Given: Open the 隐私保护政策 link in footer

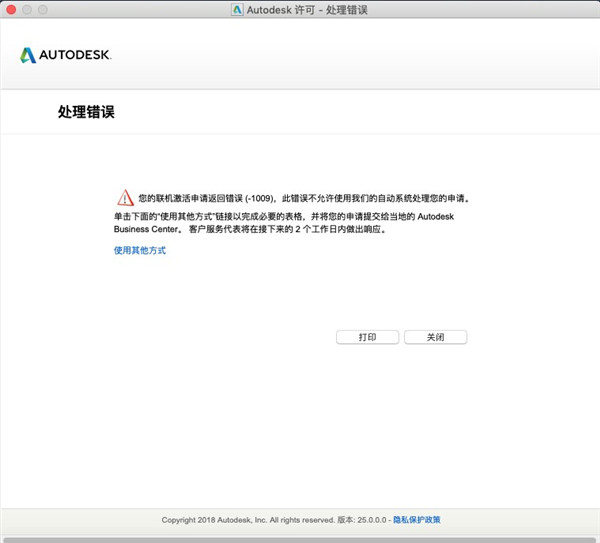Looking at the screenshot, I should click(x=416, y=520).
